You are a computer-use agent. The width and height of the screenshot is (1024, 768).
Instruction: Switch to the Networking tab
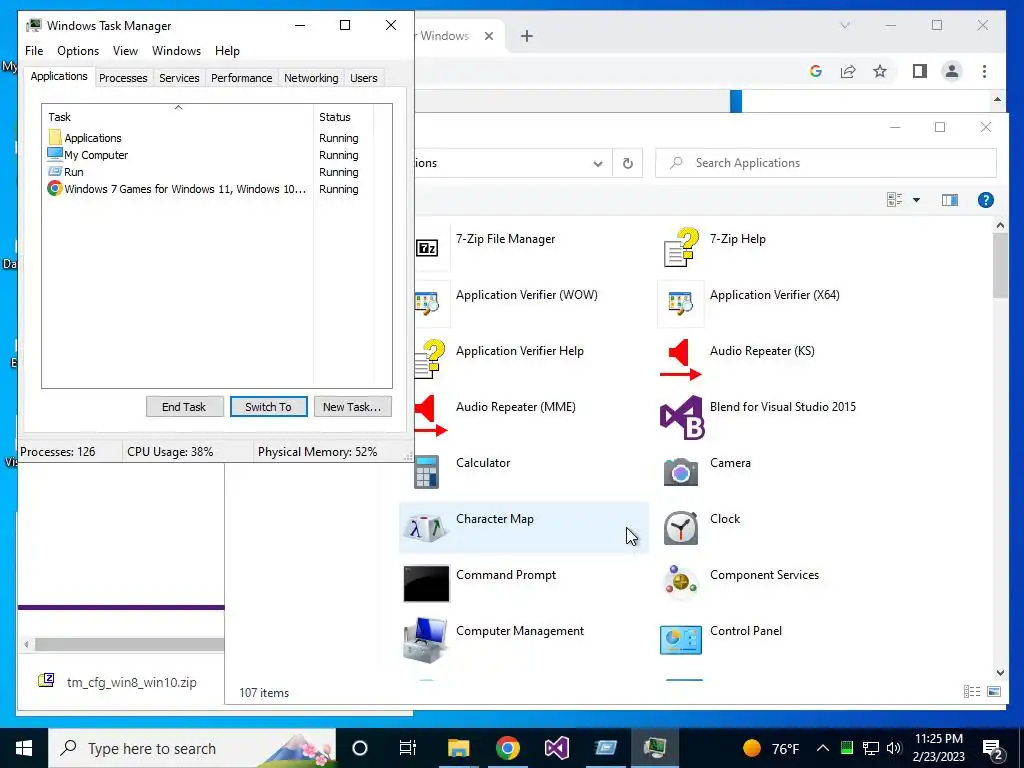click(x=311, y=78)
